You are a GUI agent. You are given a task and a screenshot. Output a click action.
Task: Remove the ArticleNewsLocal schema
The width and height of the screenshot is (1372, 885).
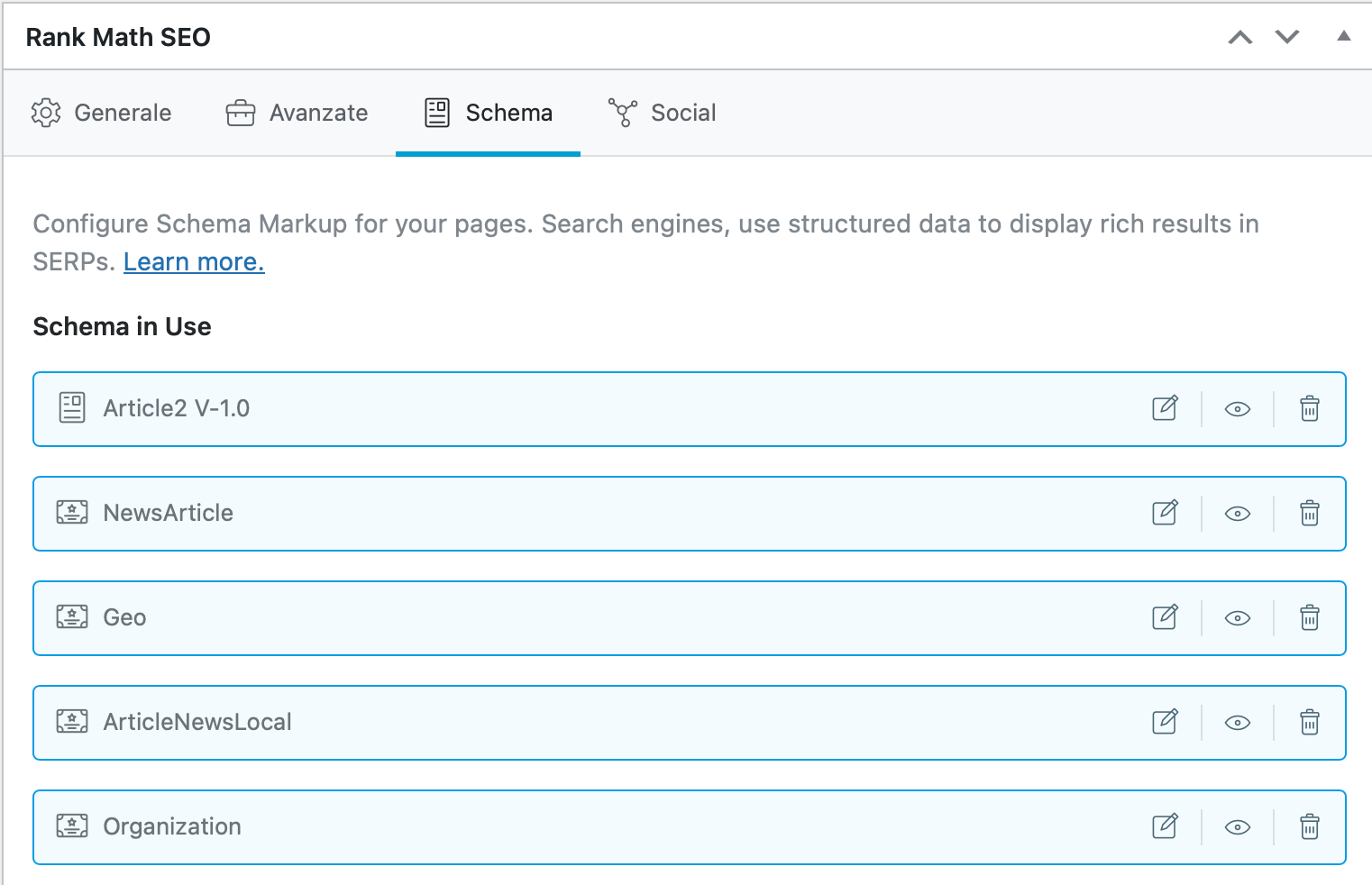pos(1310,722)
